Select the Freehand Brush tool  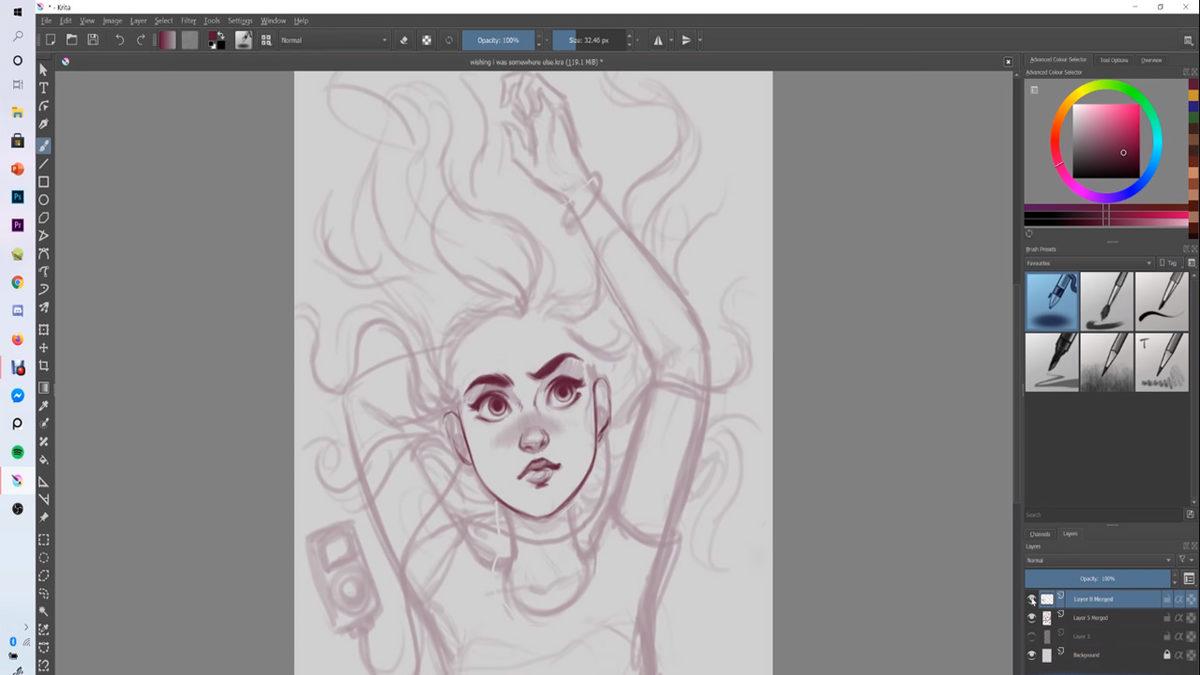coord(44,145)
